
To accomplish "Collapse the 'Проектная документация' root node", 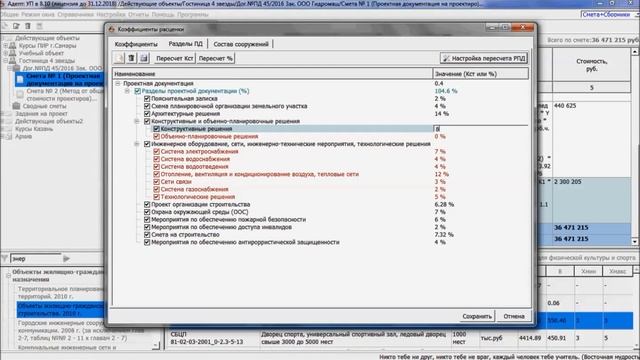I will [118, 84].
